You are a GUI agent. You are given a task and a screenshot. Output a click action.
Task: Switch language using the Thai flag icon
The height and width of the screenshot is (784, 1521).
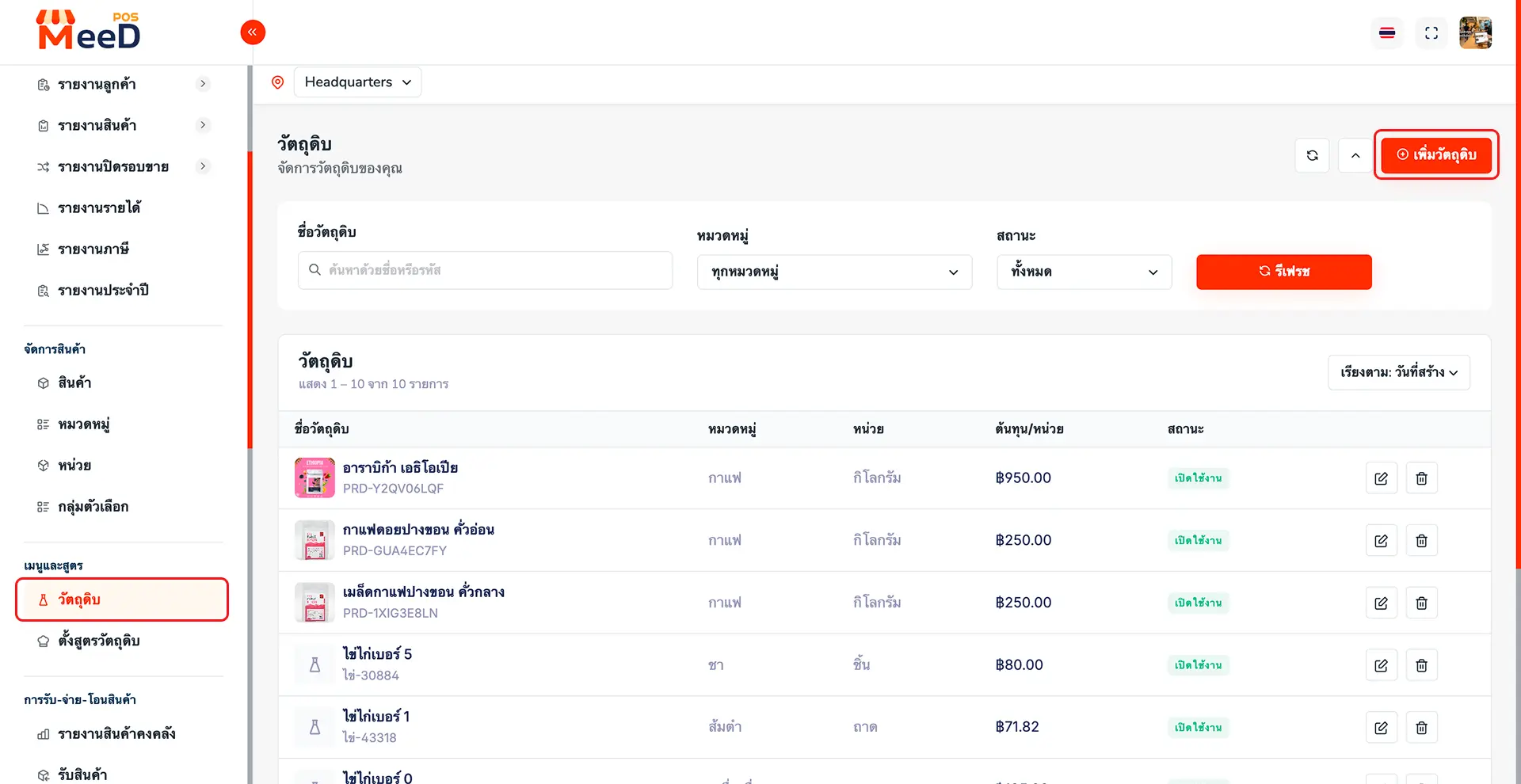pyautogui.click(x=1386, y=33)
